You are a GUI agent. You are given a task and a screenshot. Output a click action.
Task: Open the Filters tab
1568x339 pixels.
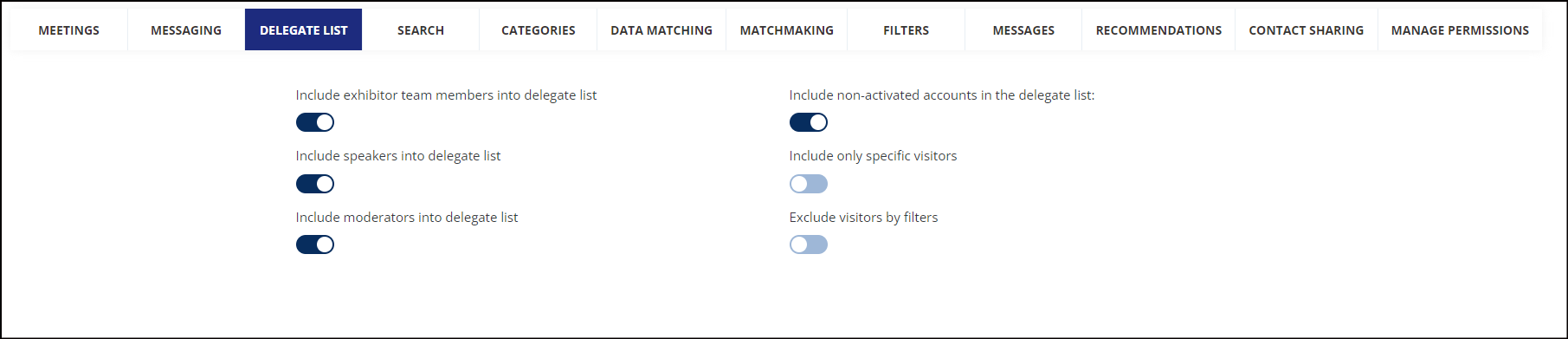(x=906, y=29)
